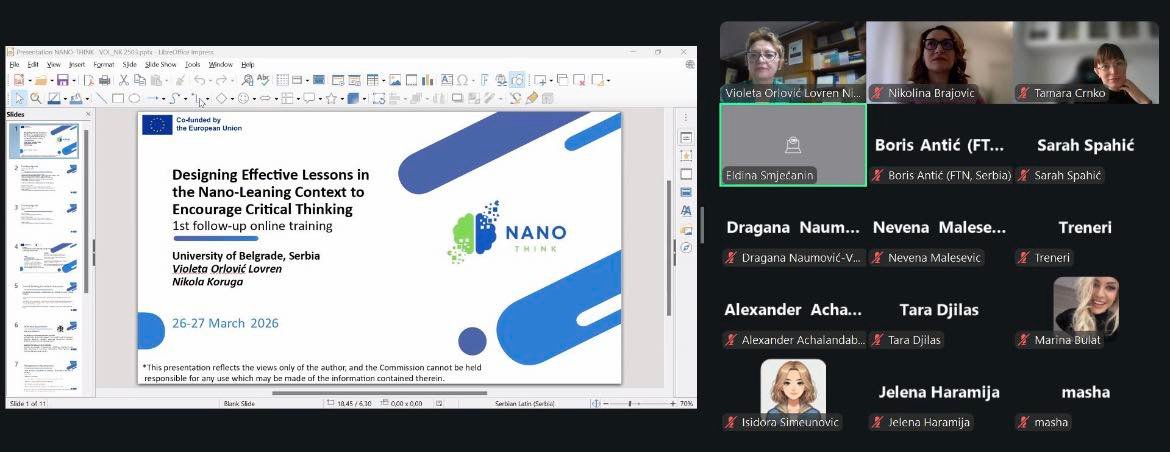Click the Line Color icon
This screenshot has width=1170, height=452.
(54, 98)
